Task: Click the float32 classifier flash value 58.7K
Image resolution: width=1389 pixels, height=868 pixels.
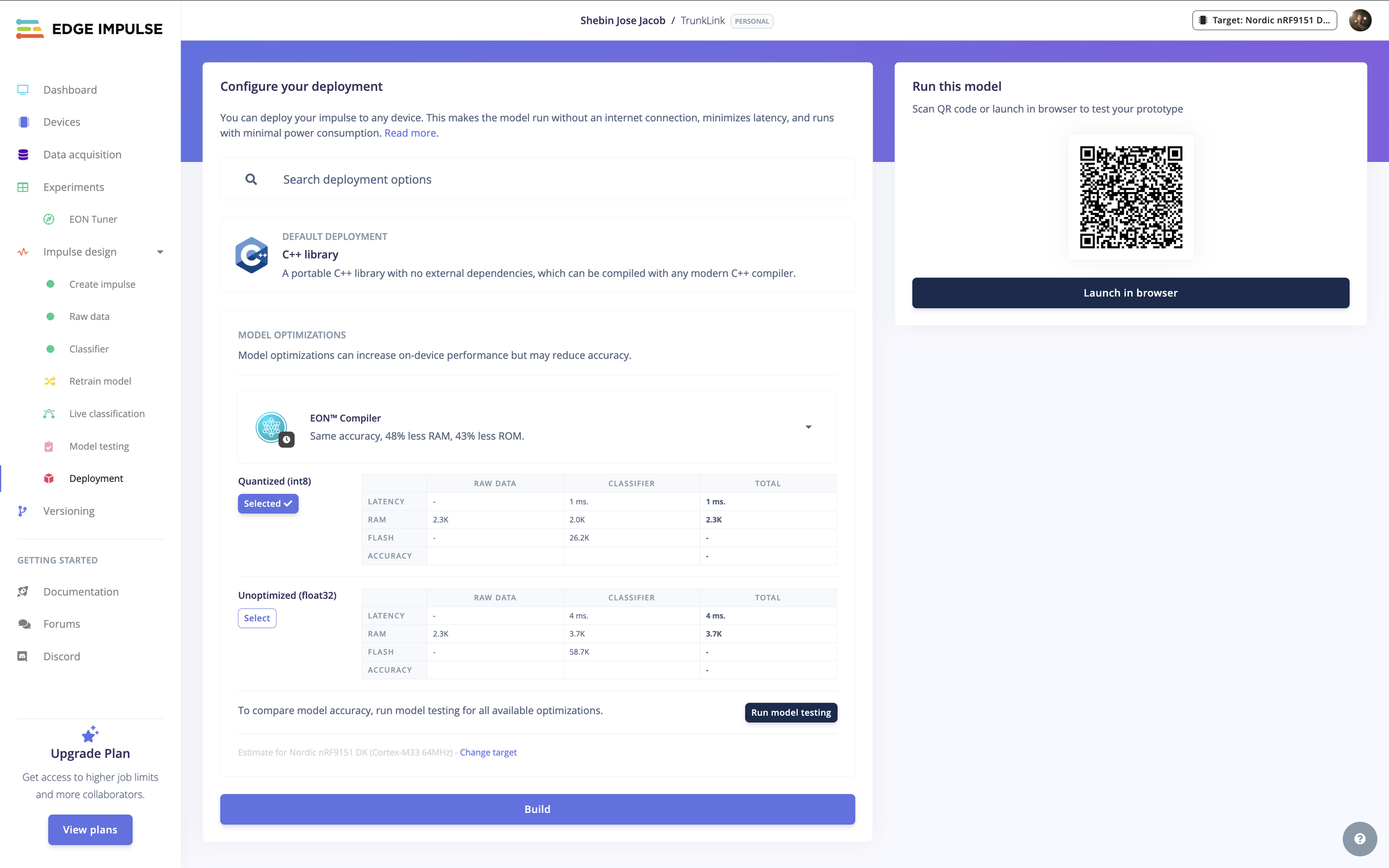Action: 579,652
